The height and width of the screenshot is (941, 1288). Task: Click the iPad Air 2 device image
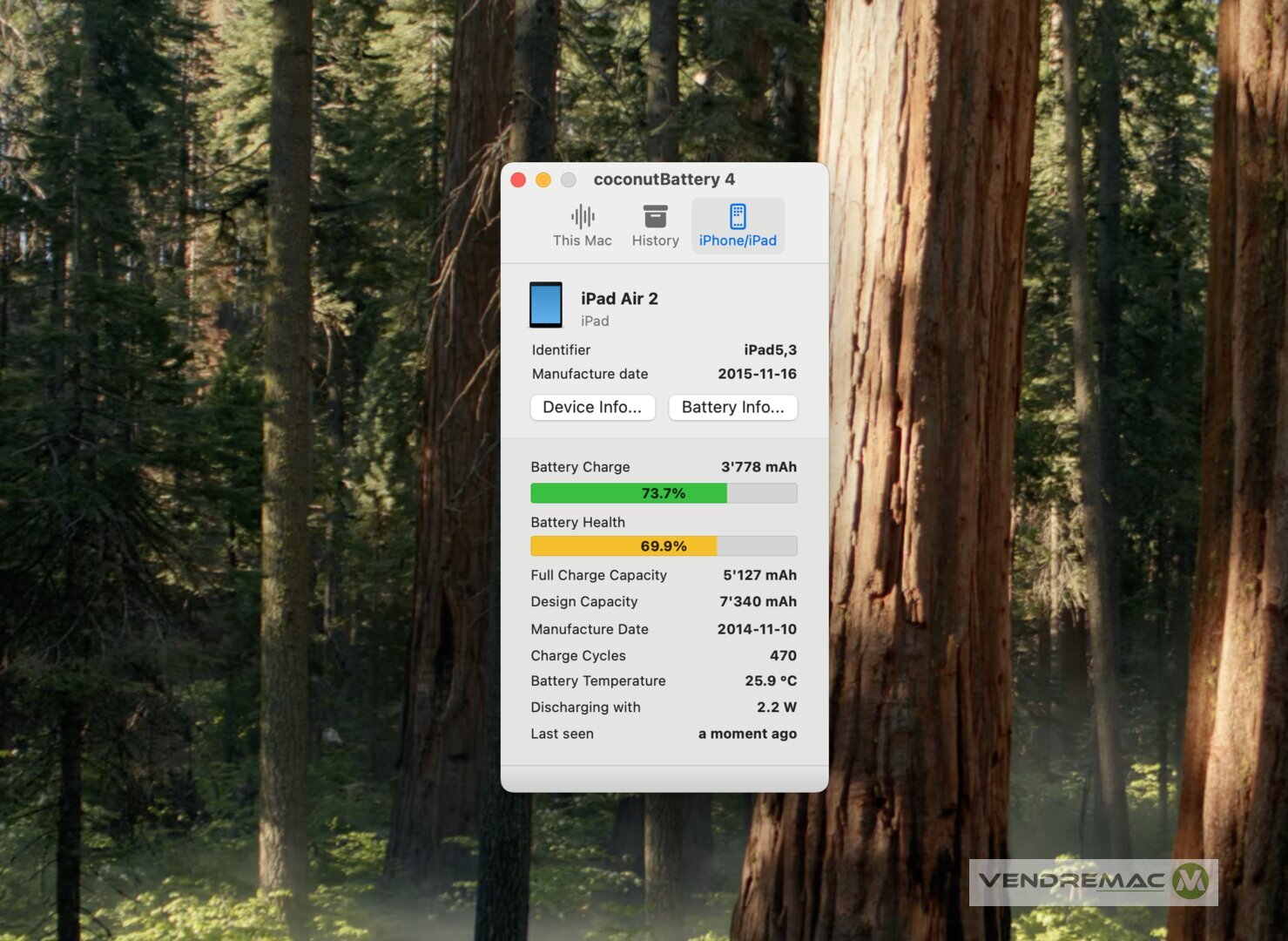tap(546, 305)
